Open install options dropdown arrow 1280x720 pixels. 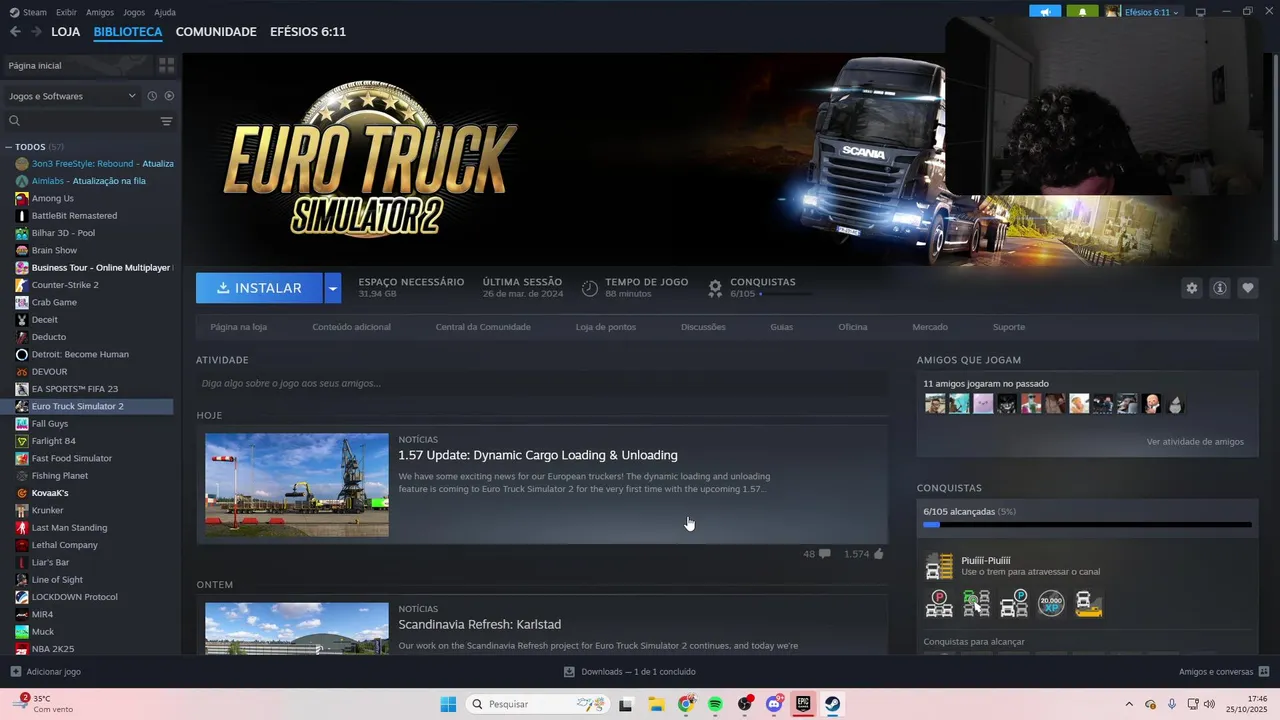pos(333,288)
